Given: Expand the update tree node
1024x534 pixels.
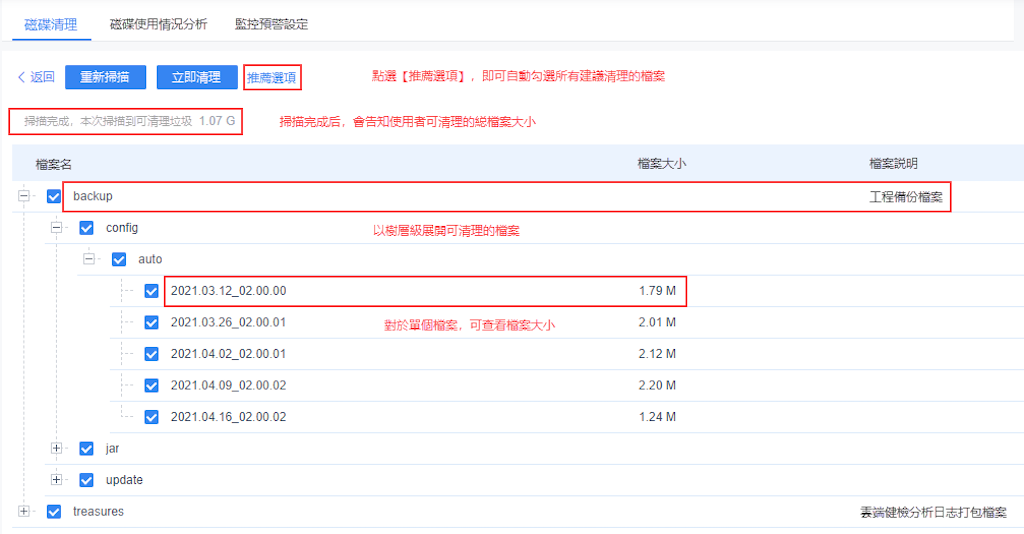Looking at the screenshot, I should tap(56, 479).
